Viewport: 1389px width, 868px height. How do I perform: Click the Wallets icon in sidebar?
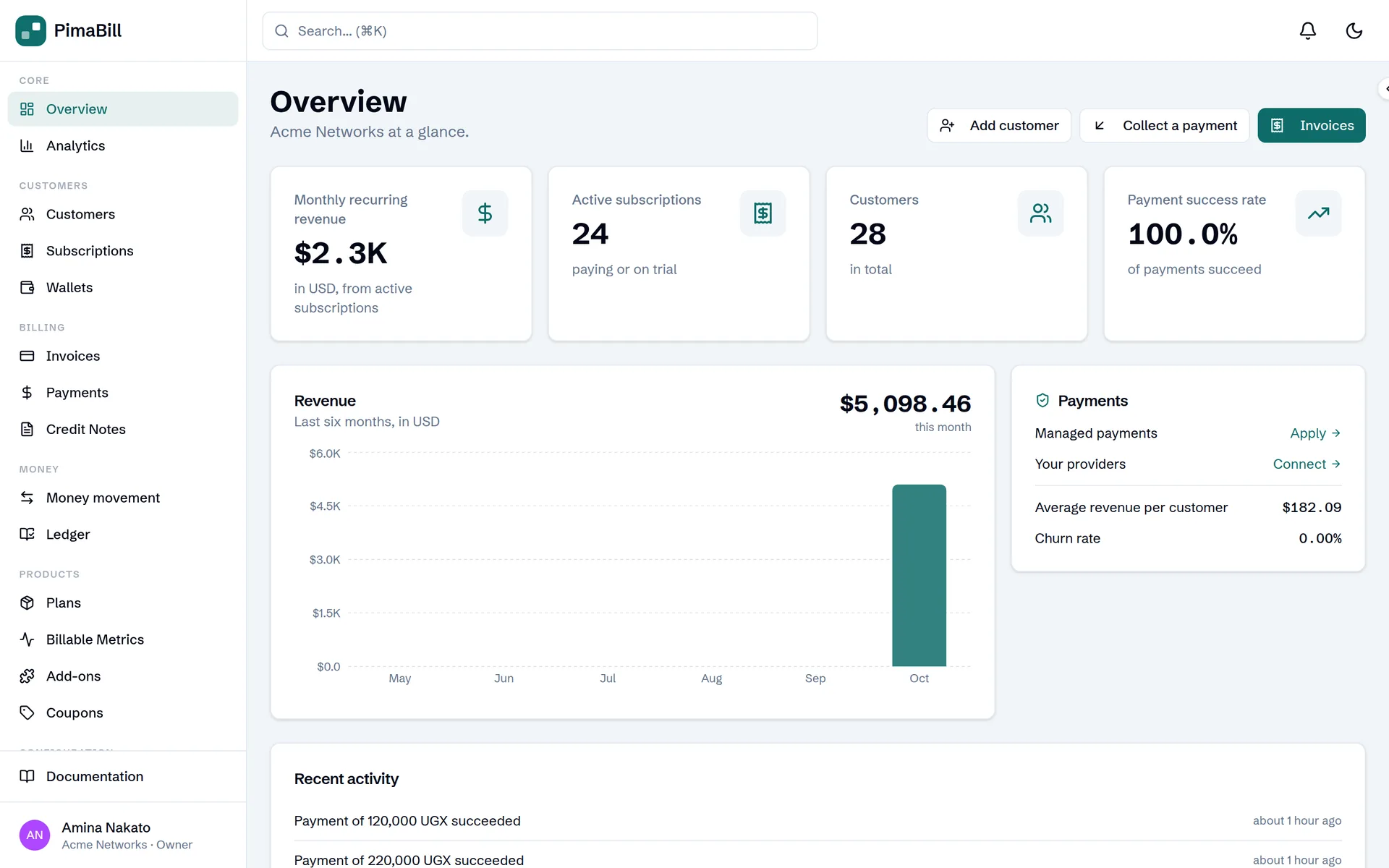27,287
